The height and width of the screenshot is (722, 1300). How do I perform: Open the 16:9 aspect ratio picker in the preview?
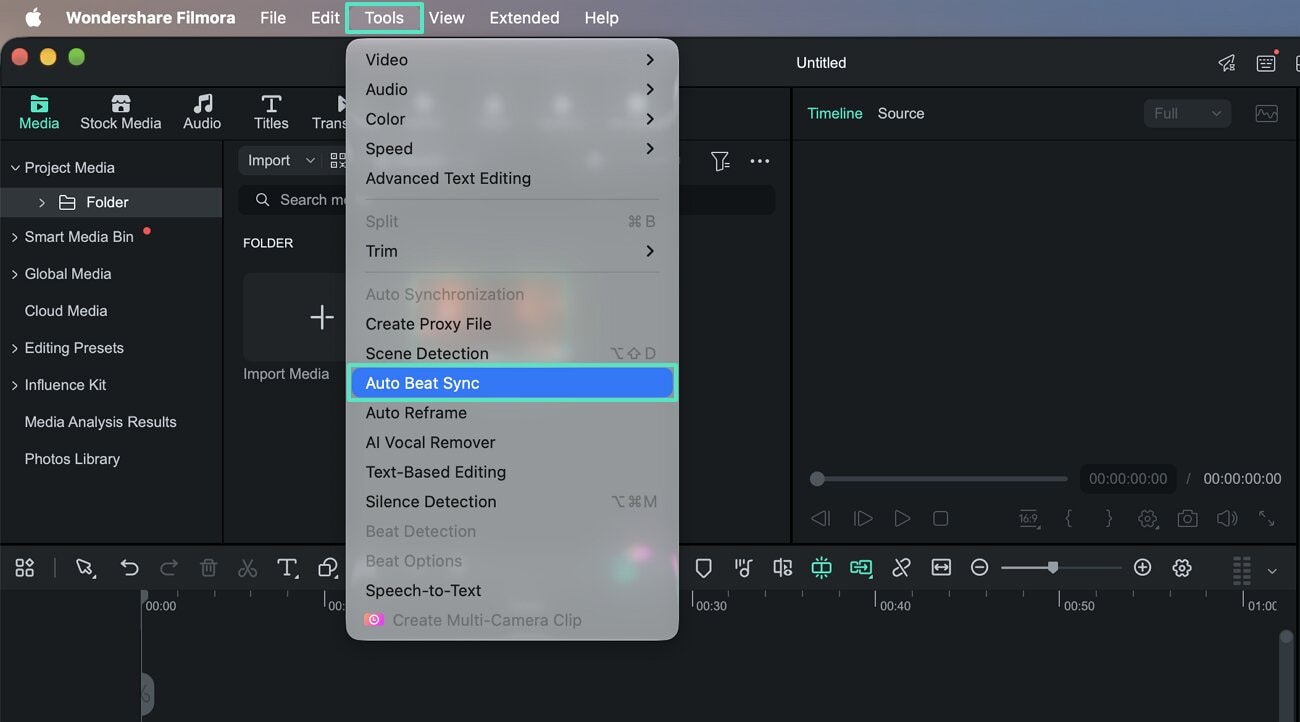[x=1029, y=518]
